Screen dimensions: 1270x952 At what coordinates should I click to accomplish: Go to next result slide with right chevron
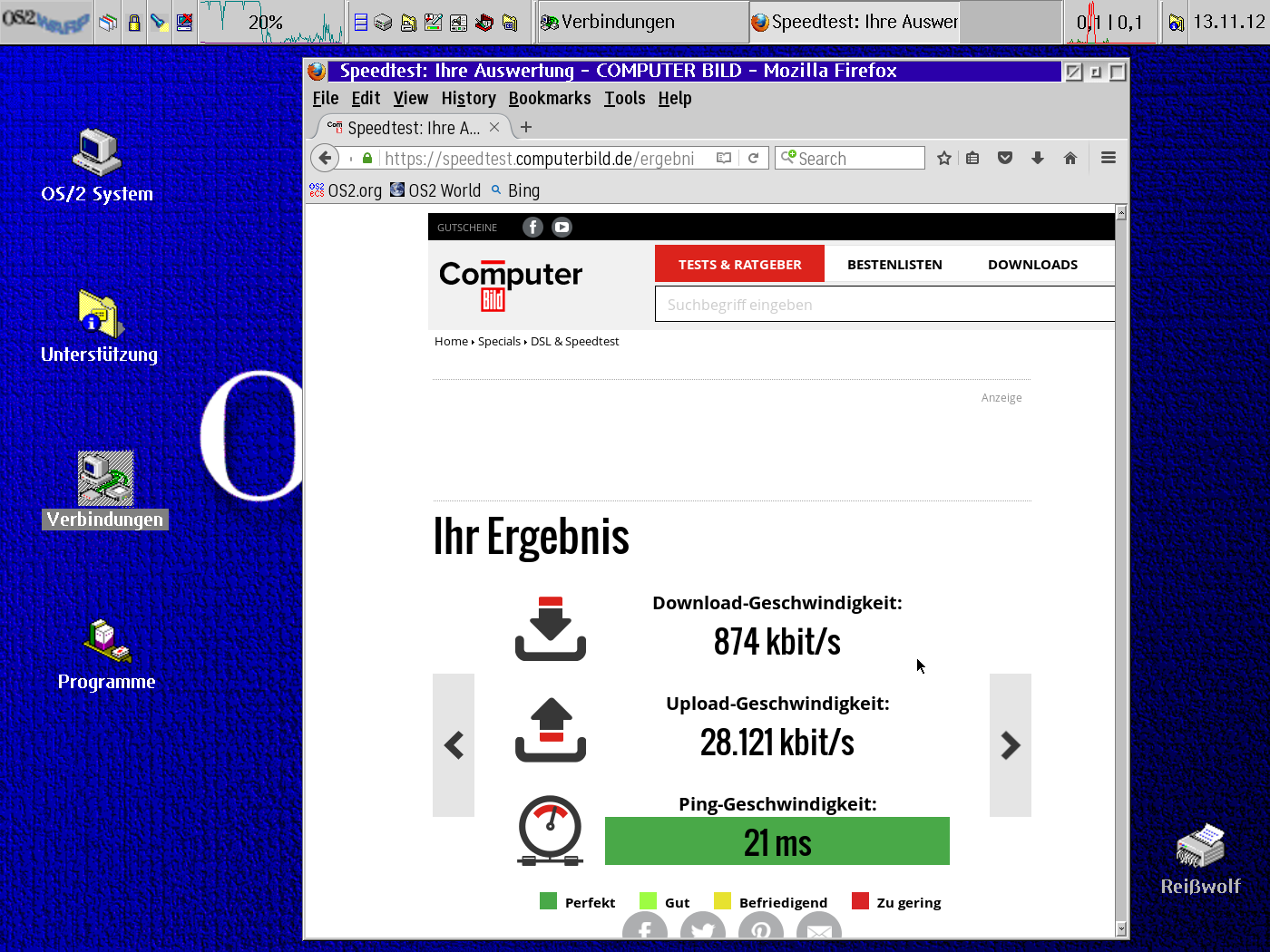tap(1011, 745)
